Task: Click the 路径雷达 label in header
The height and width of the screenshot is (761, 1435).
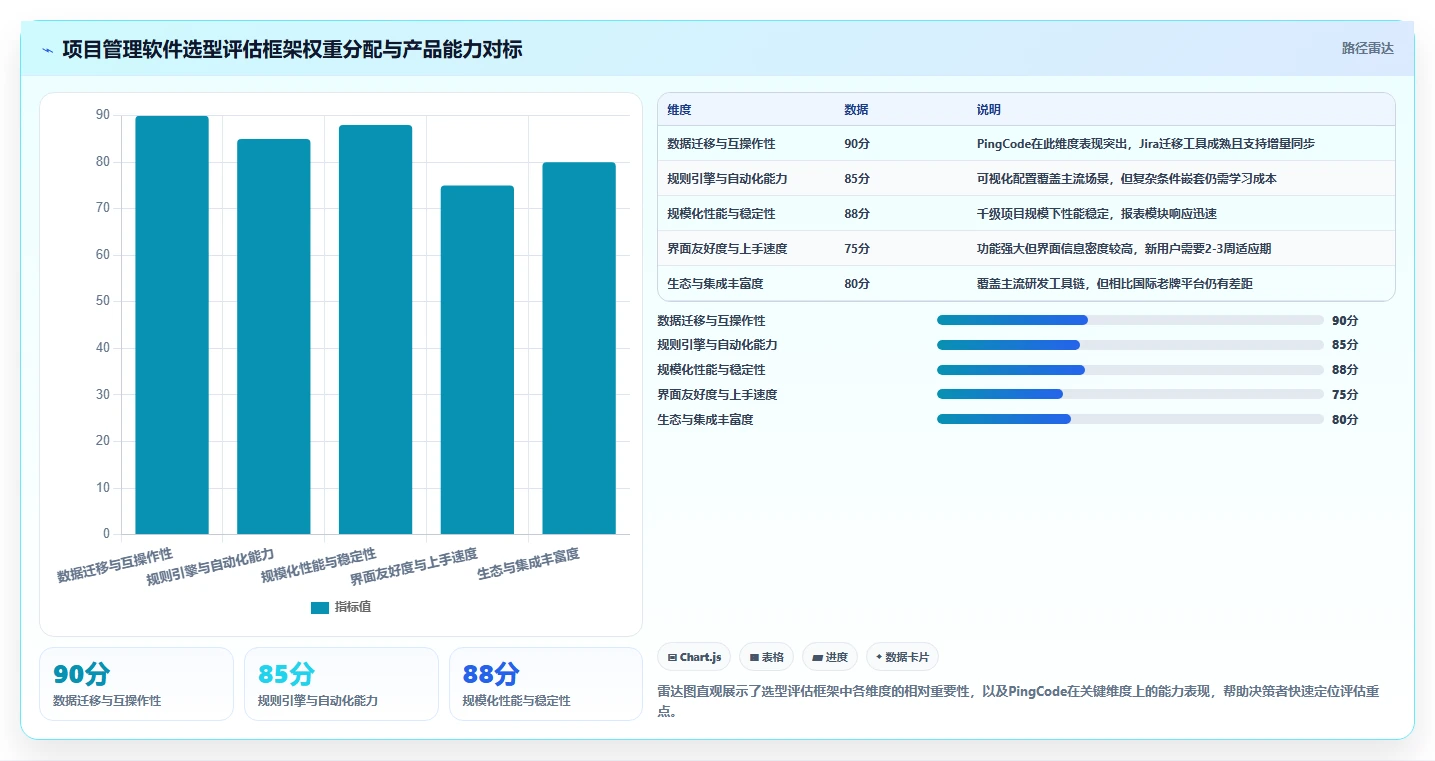Action: click(x=1367, y=48)
